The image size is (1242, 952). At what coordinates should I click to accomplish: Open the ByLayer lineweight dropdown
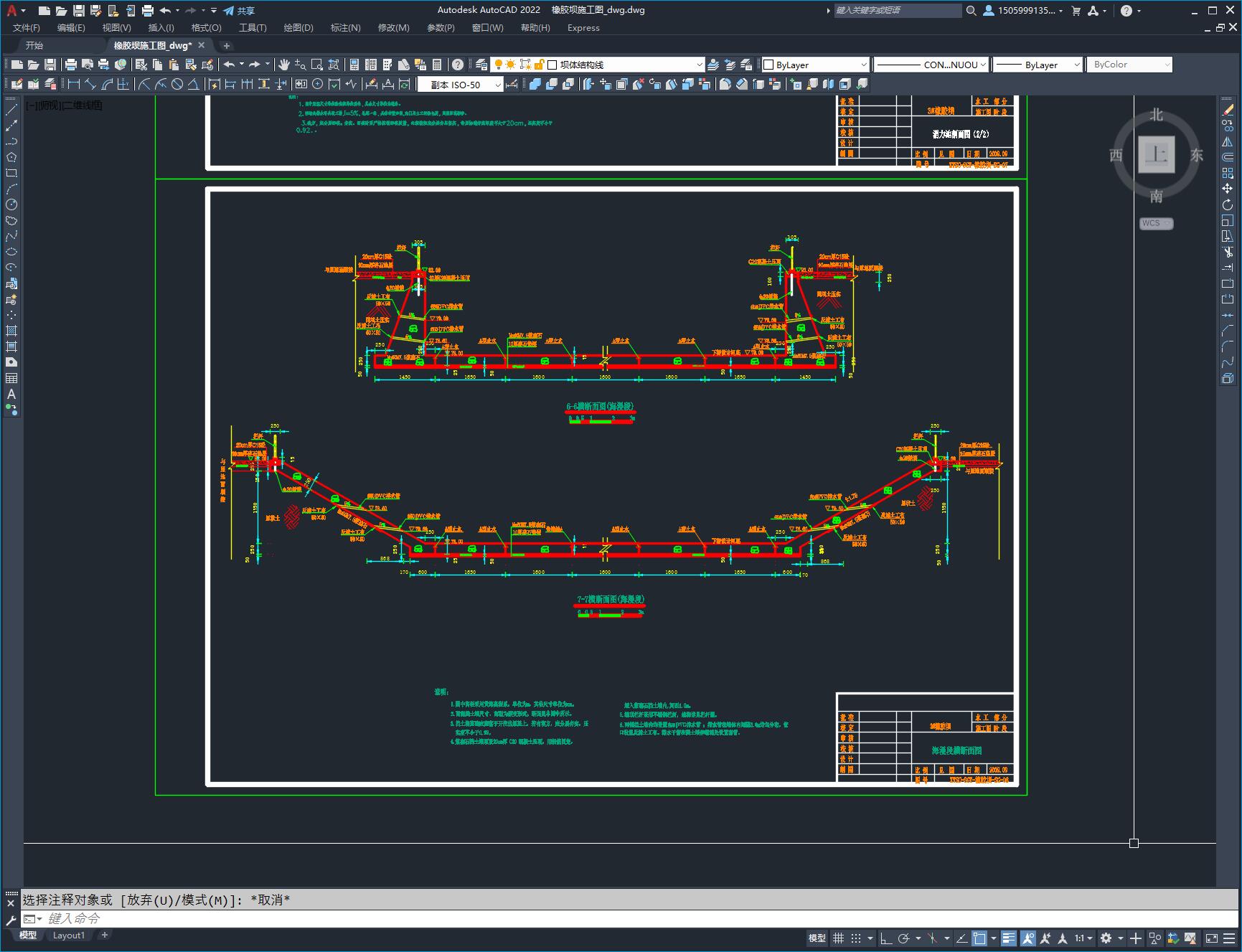[1076, 65]
